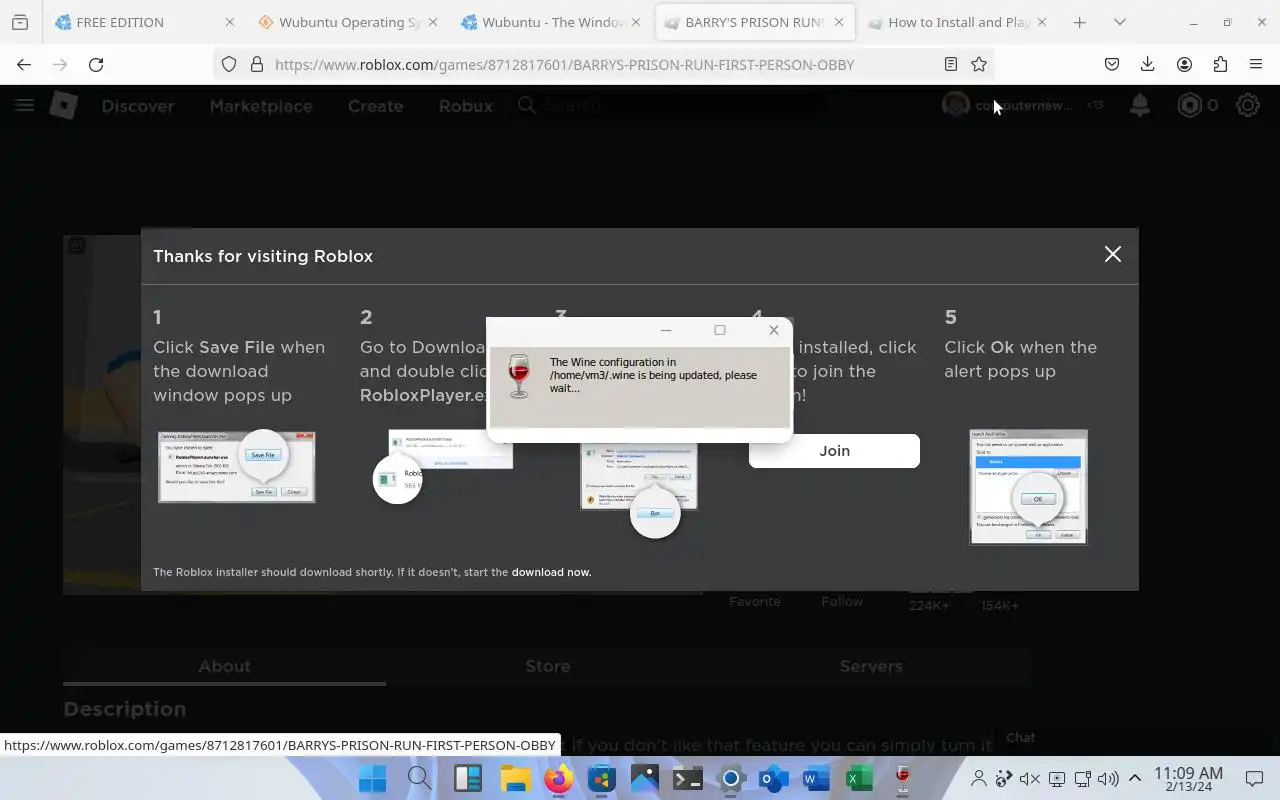Select the About tab
This screenshot has width=1280, height=800.
(224, 666)
